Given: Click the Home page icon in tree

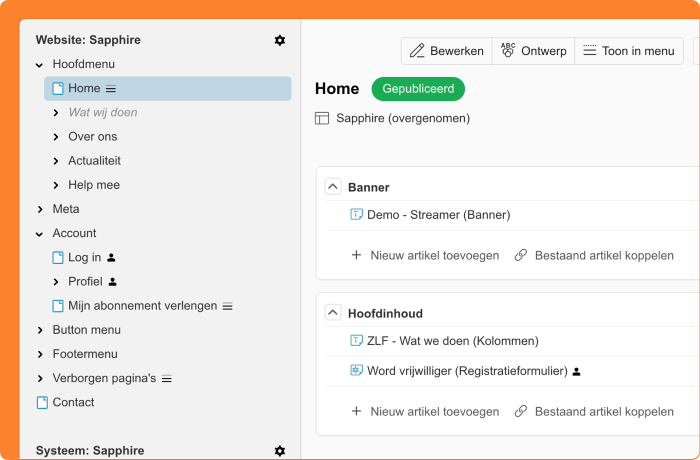Looking at the screenshot, I should 58,88.
